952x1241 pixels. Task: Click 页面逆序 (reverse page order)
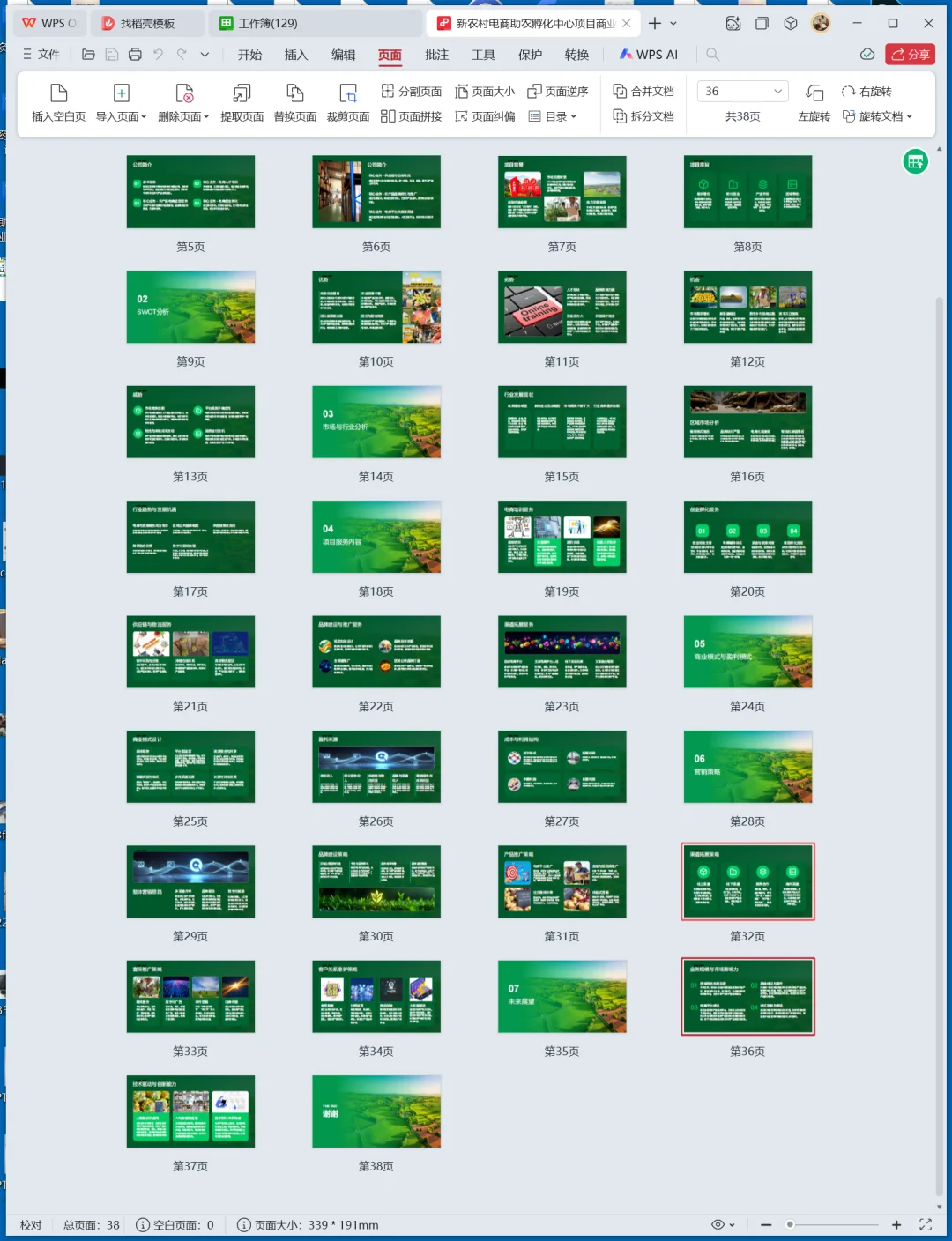[x=558, y=91]
